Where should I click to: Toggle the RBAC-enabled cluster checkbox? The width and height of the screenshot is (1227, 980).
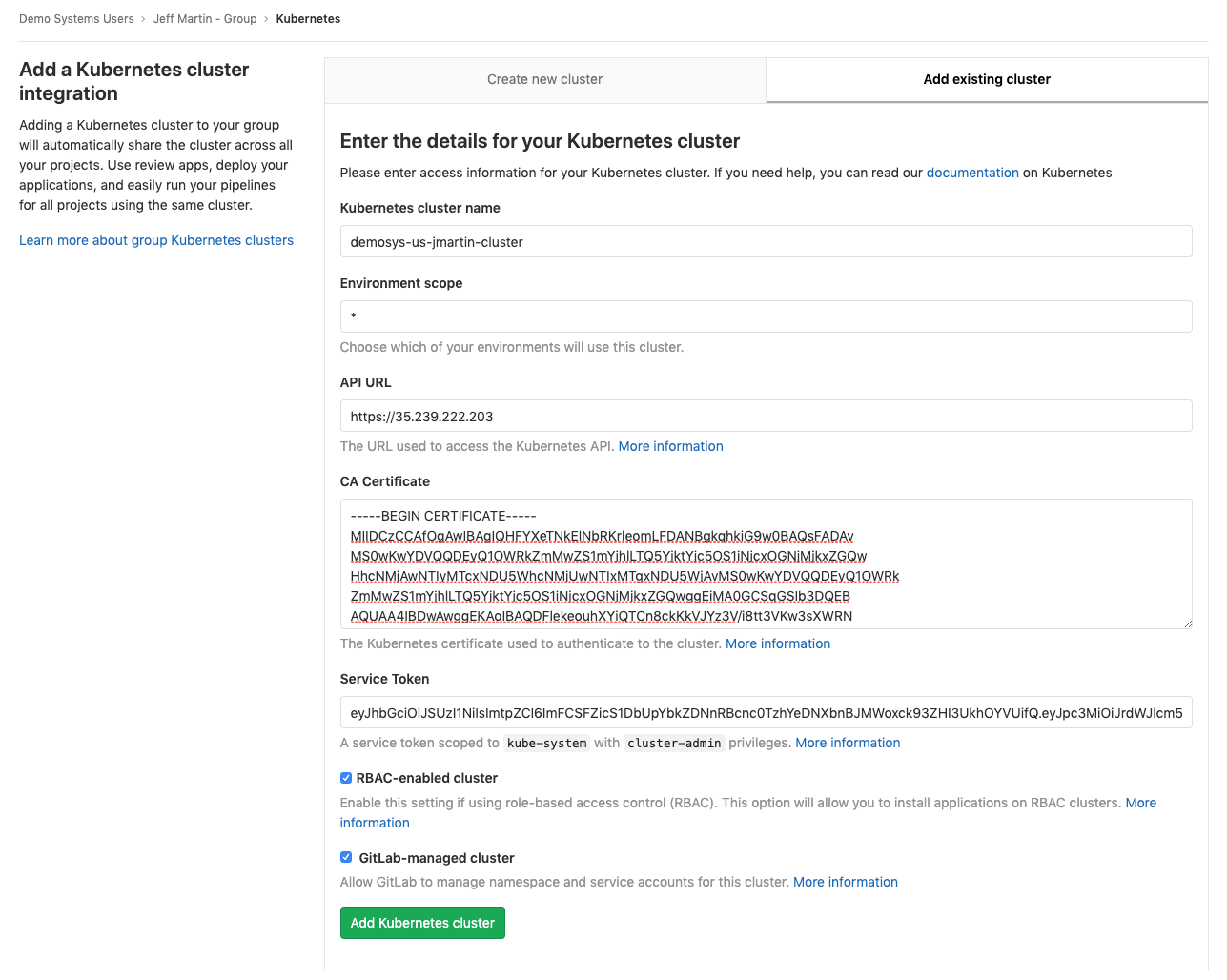[346, 778]
